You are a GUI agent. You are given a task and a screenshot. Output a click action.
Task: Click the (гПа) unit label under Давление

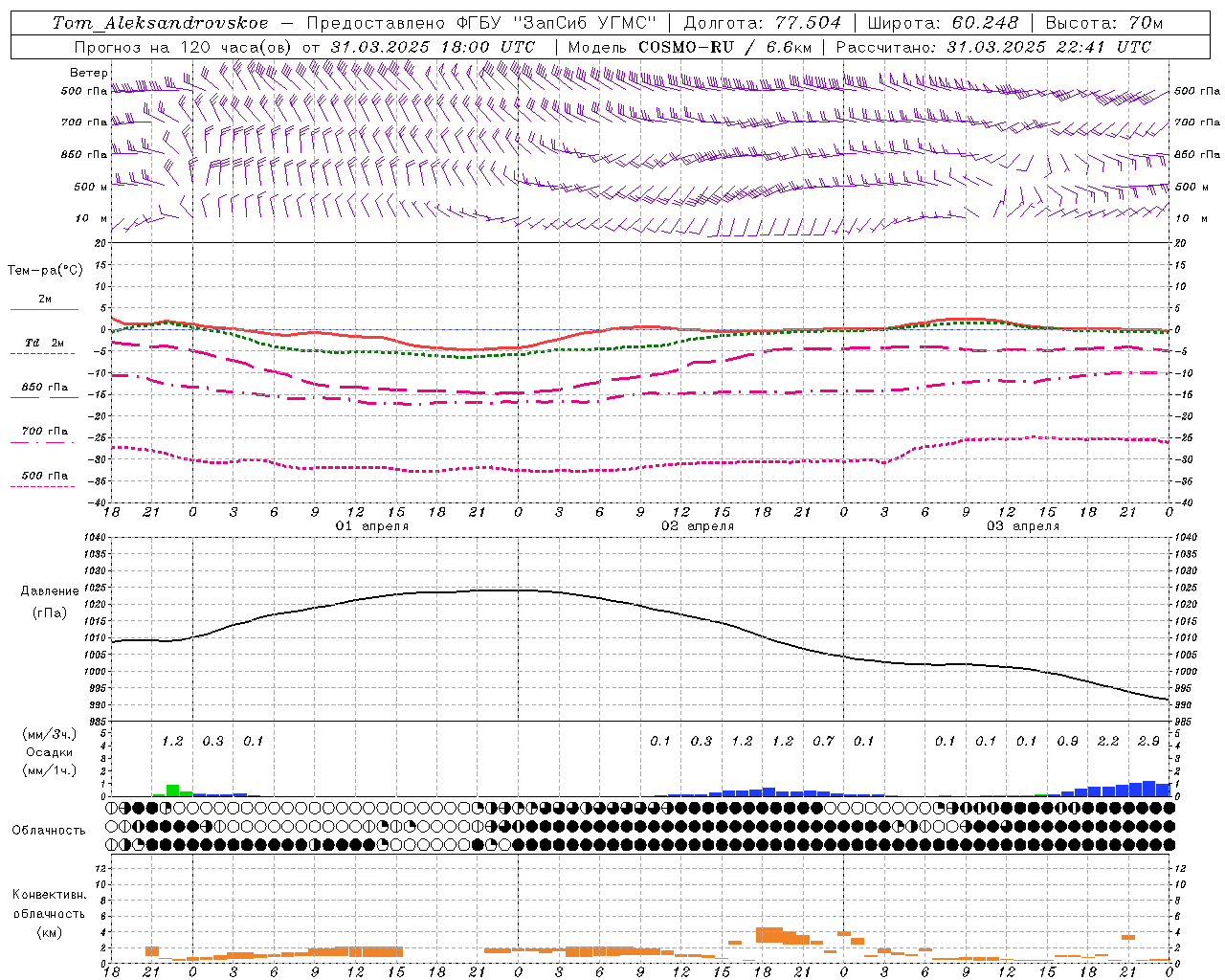point(50,612)
